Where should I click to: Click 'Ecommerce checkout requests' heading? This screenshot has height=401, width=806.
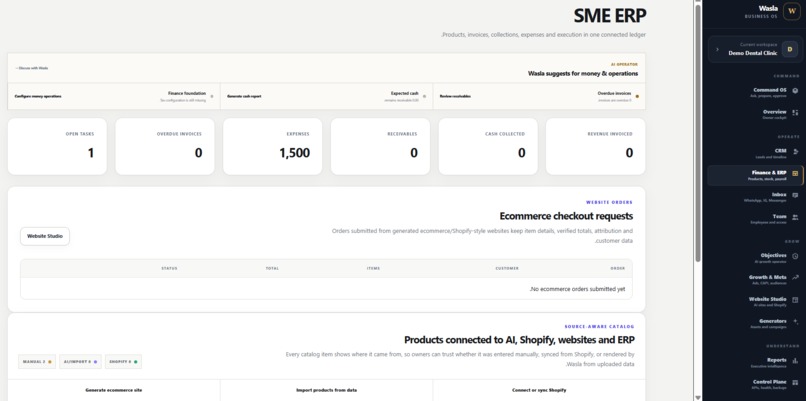(x=566, y=216)
